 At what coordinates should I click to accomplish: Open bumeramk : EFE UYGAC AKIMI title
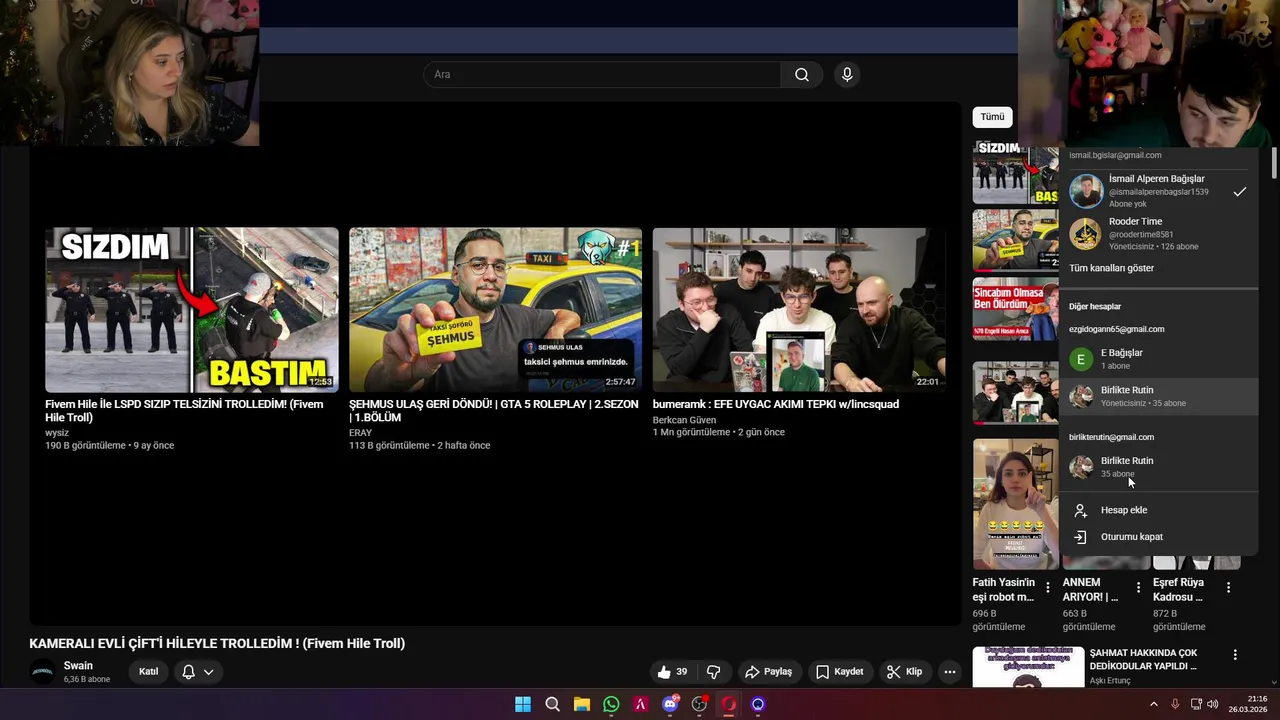click(x=776, y=404)
